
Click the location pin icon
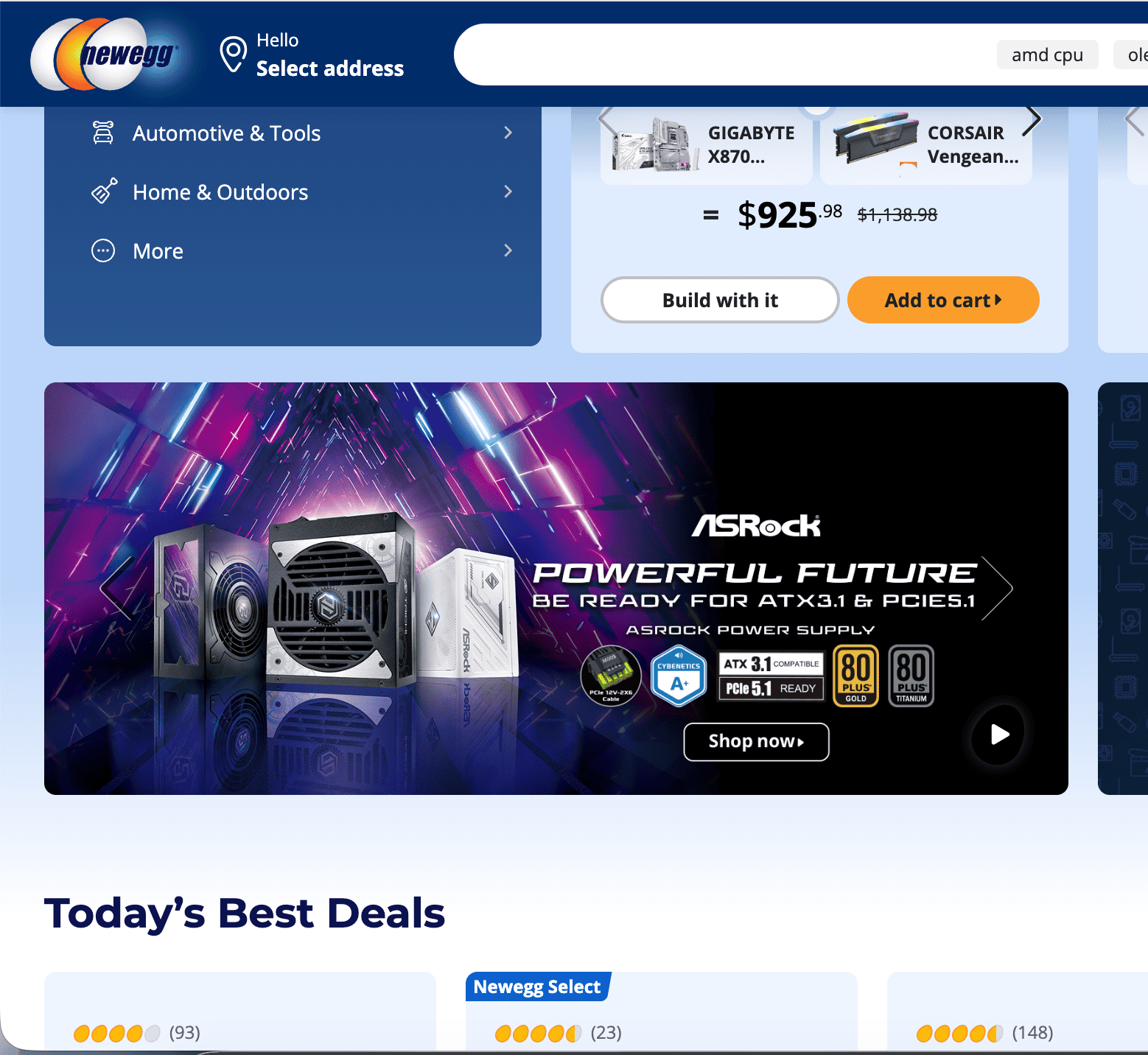coord(233,55)
